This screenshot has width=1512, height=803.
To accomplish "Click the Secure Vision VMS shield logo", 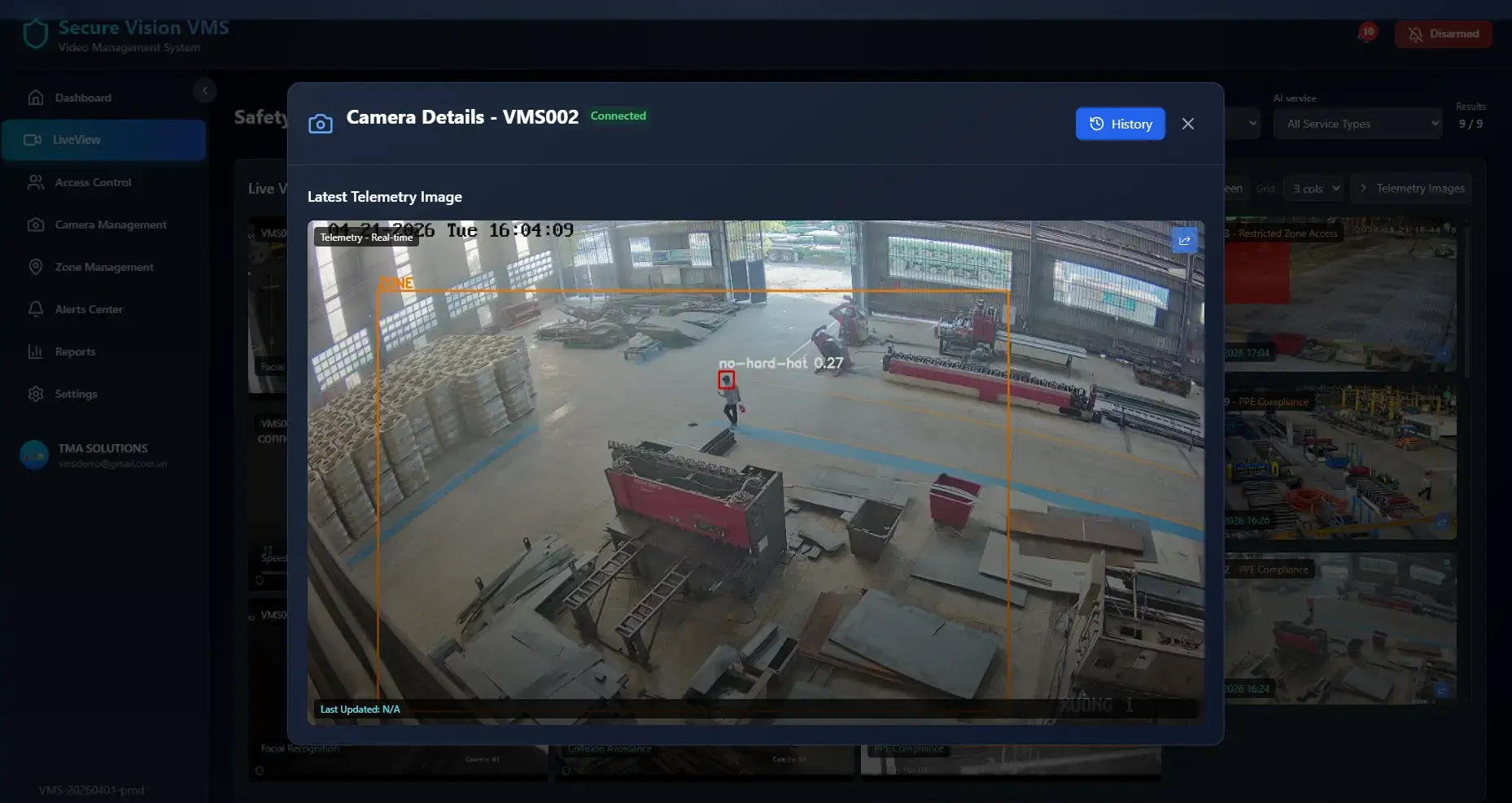I will click(x=36, y=34).
